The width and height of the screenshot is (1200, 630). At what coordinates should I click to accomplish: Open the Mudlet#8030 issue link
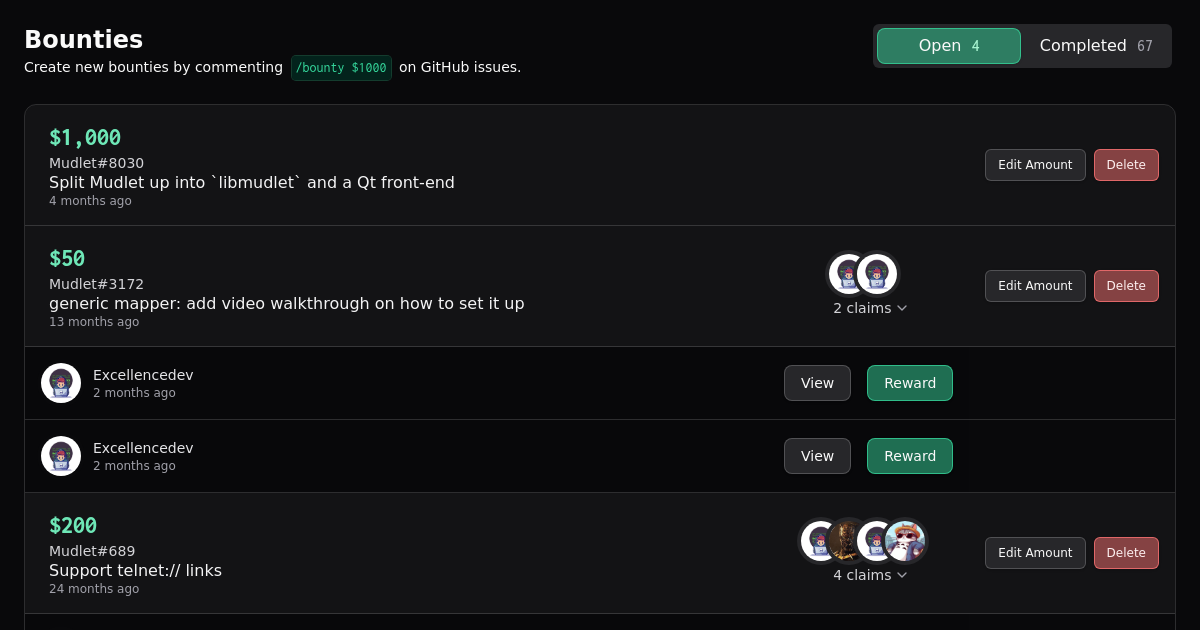point(96,163)
